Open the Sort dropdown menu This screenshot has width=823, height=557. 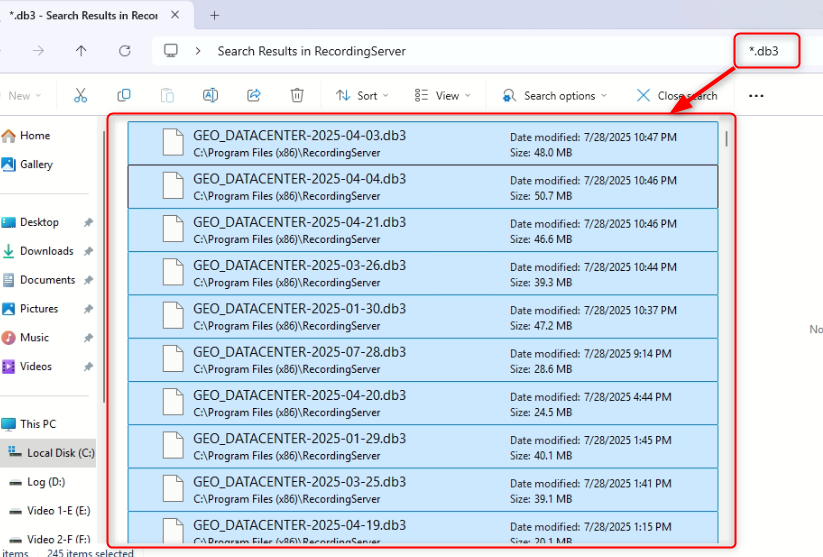tap(362, 96)
